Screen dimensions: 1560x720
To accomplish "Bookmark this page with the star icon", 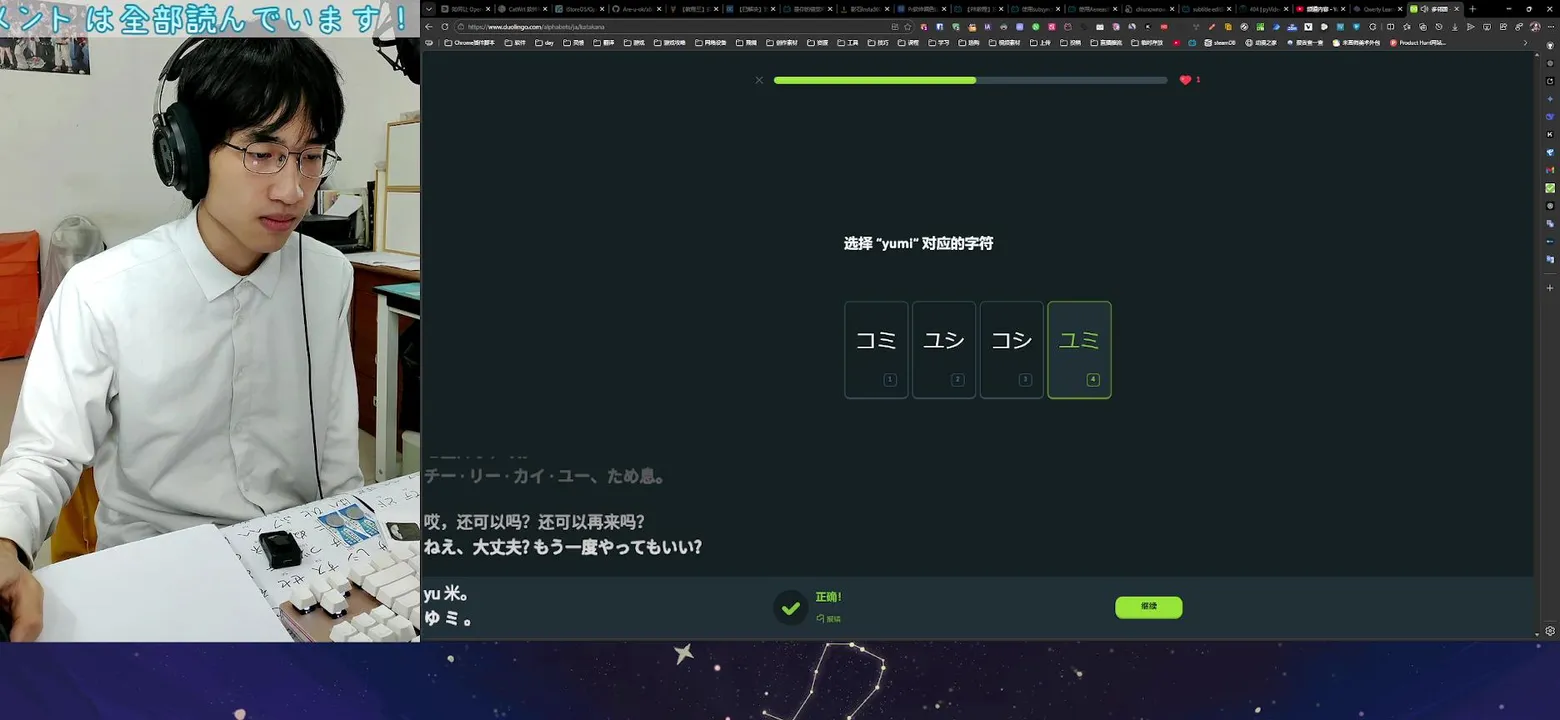I will (907, 27).
